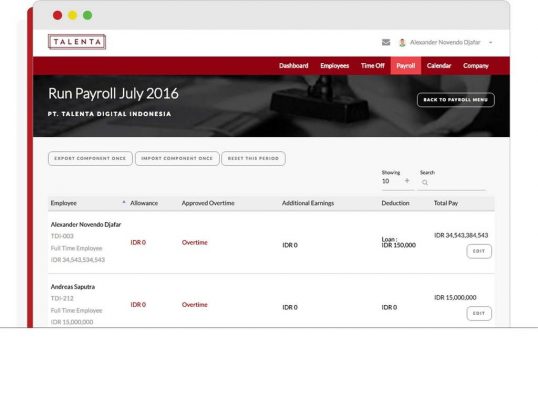This screenshot has width=538, height=400.
Task: Click Back to Payroll Menu button
Action: (x=456, y=100)
